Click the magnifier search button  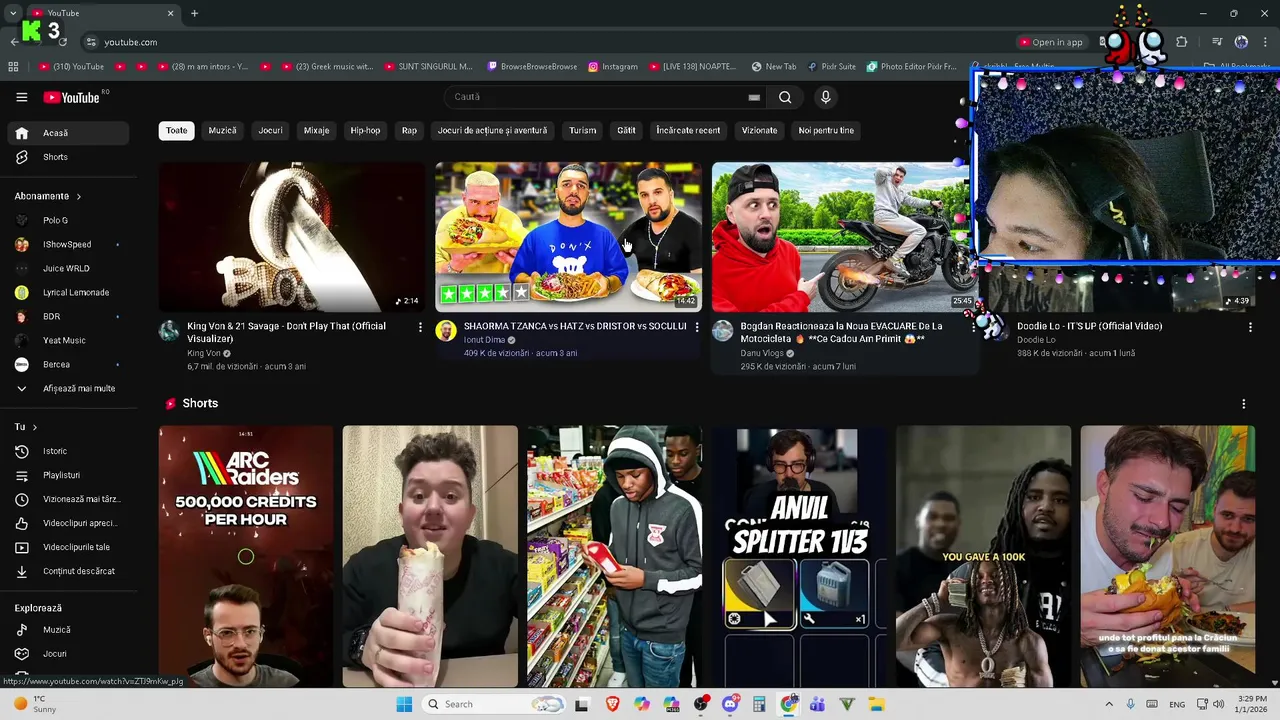tap(785, 97)
